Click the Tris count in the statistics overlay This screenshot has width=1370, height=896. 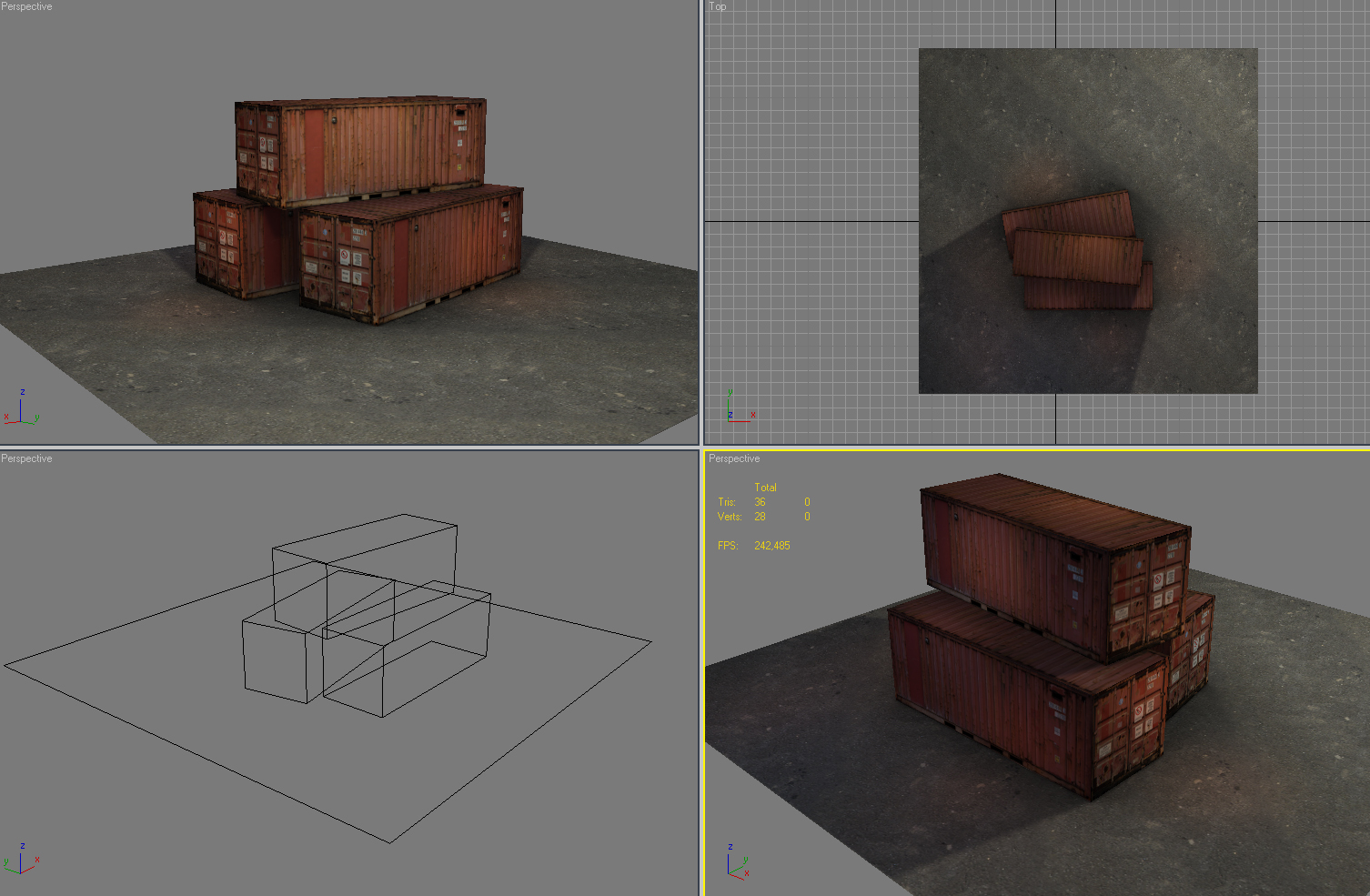click(760, 501)
